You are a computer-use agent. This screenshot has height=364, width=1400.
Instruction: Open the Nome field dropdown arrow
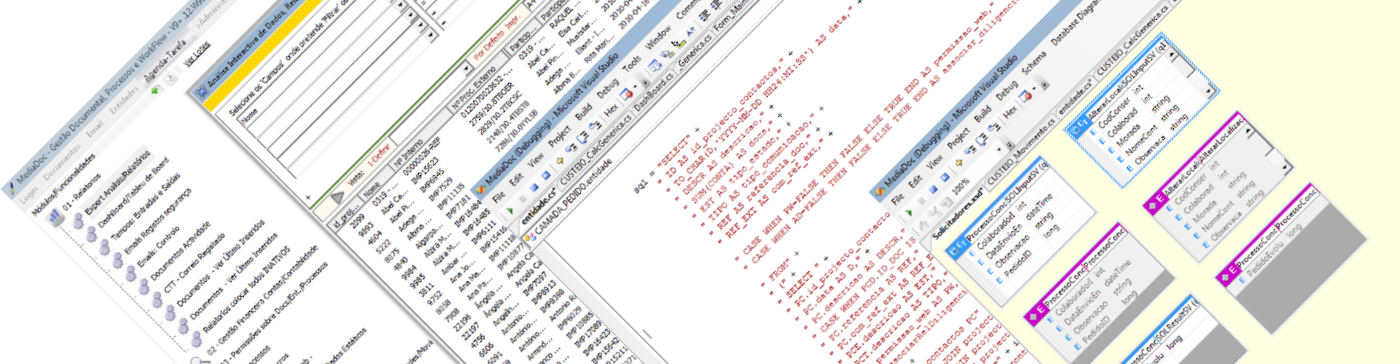[400, 5]
